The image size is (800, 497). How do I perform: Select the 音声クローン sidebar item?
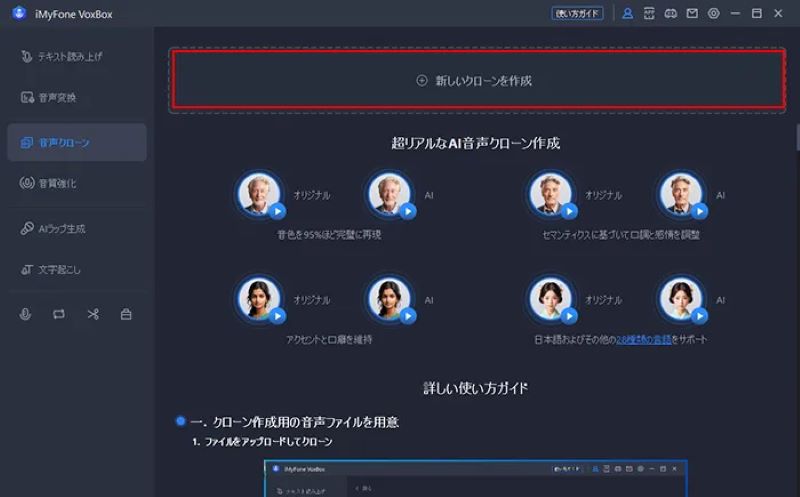tap(77, 142)
